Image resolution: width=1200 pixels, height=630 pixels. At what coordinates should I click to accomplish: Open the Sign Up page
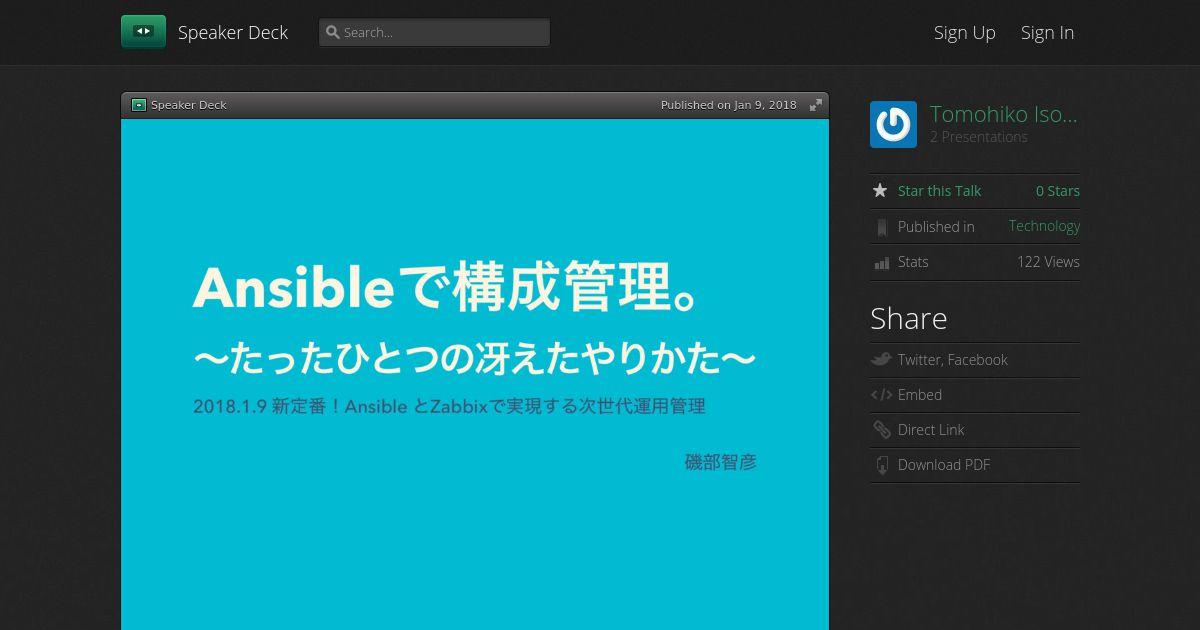click(x=964, y=33)
